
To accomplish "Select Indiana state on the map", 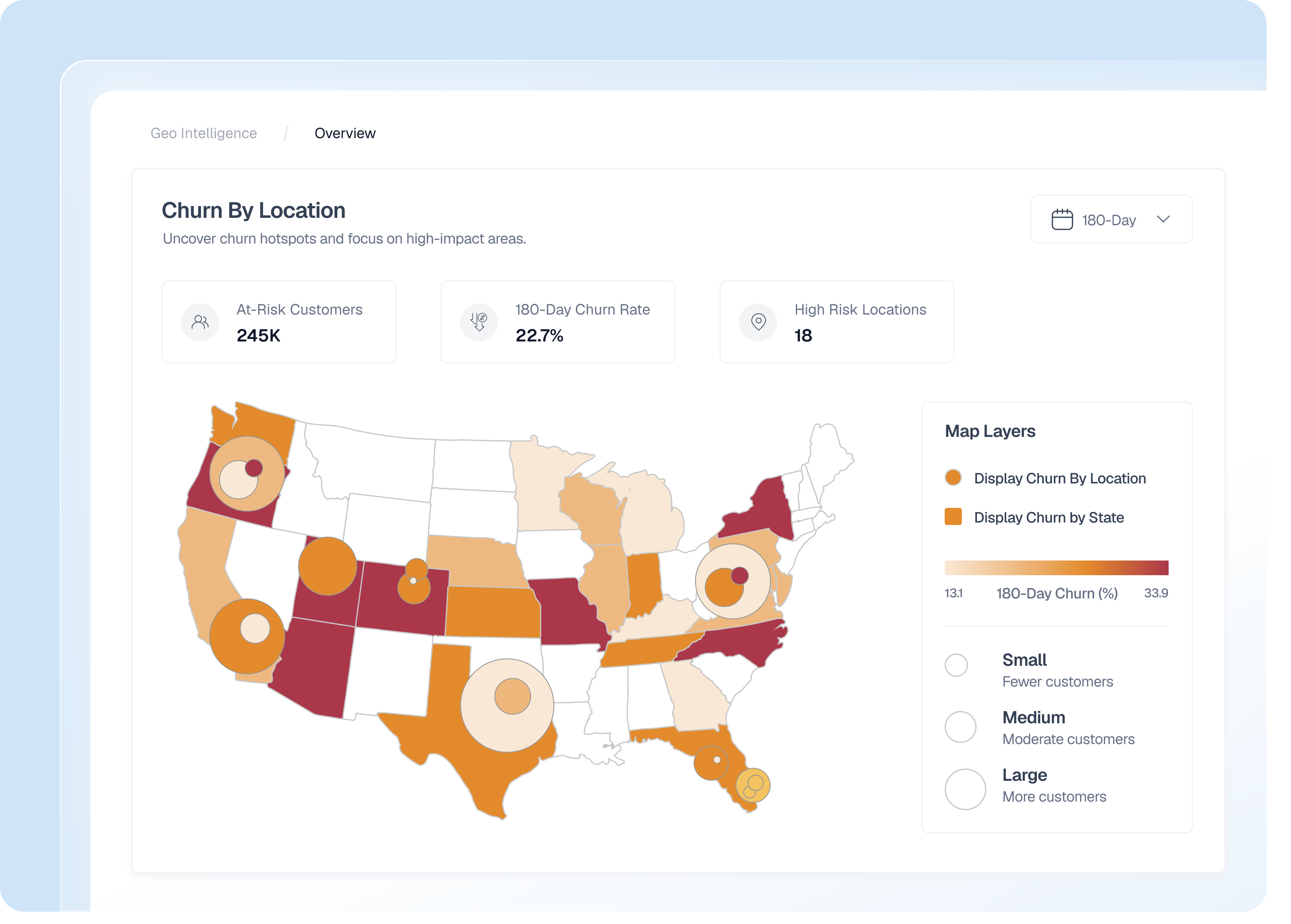I will click(x=644, y=583).
